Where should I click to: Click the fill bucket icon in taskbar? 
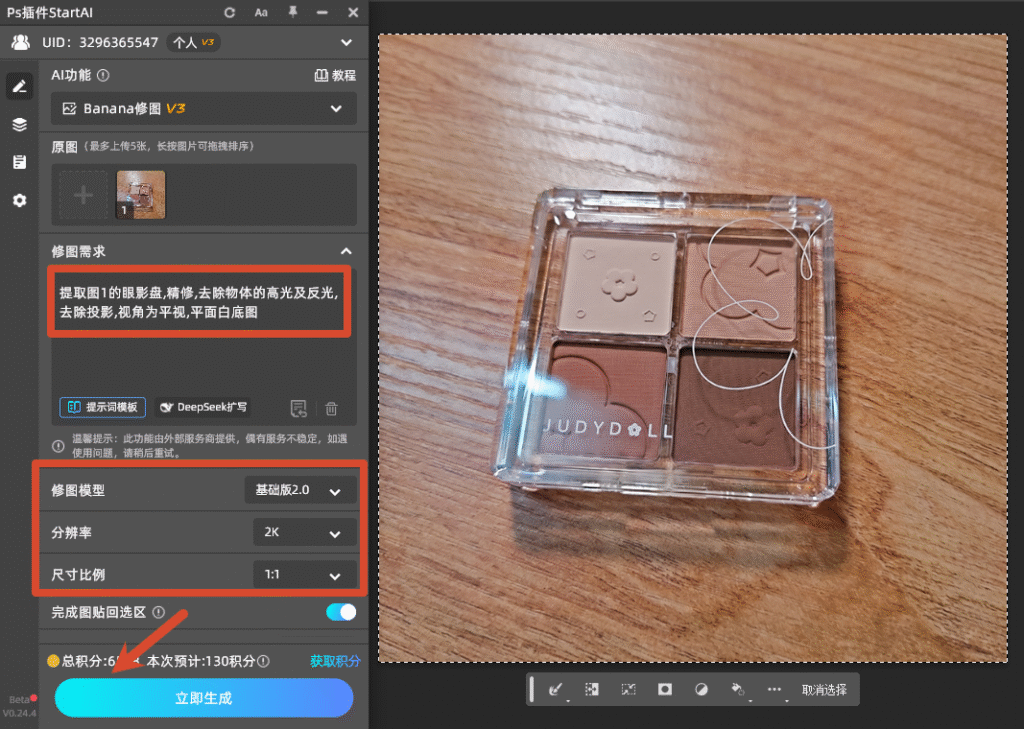738,690
